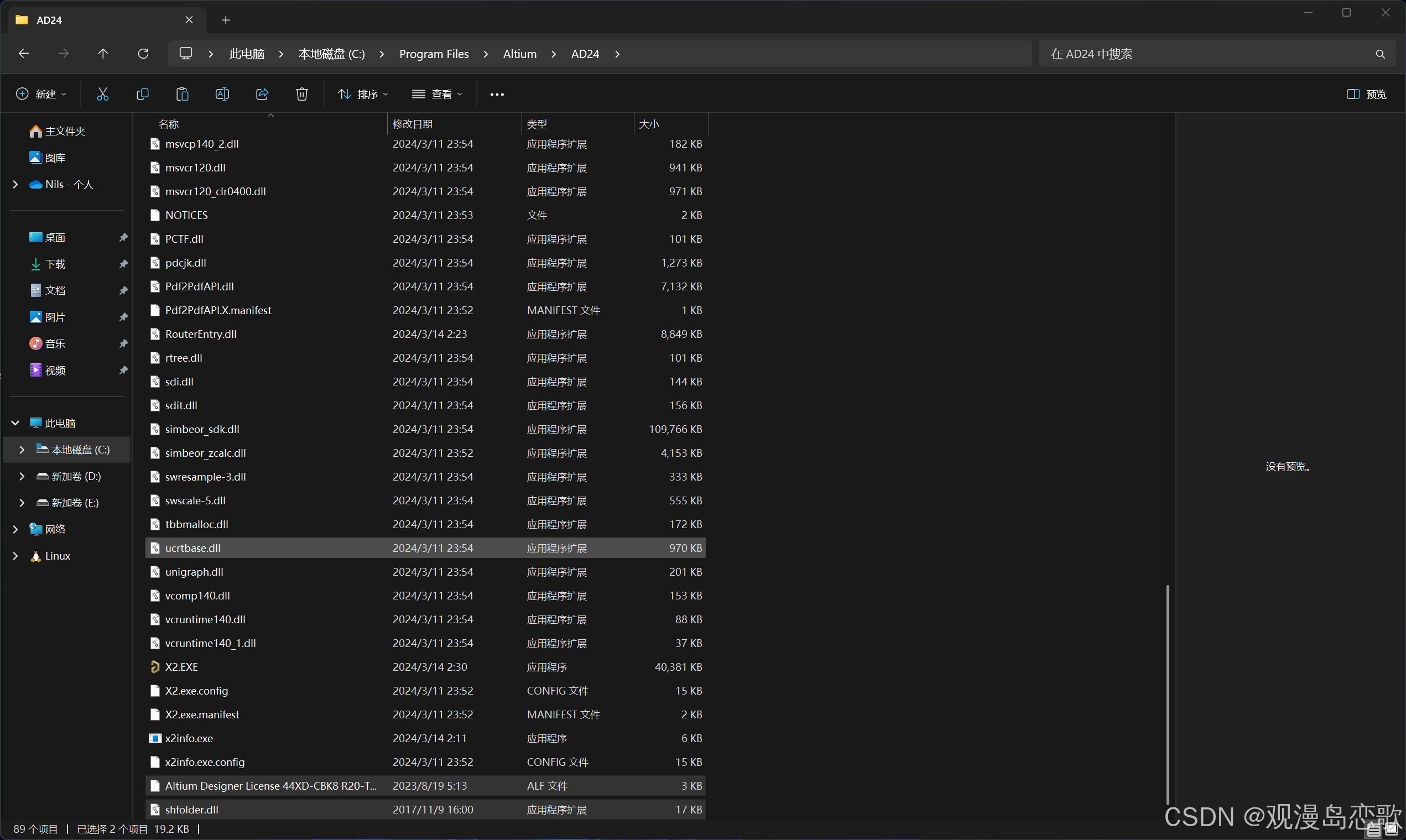Click the Paste clipboard icon
Viewport: 1406px width, 840px height.
coord(183,94)
